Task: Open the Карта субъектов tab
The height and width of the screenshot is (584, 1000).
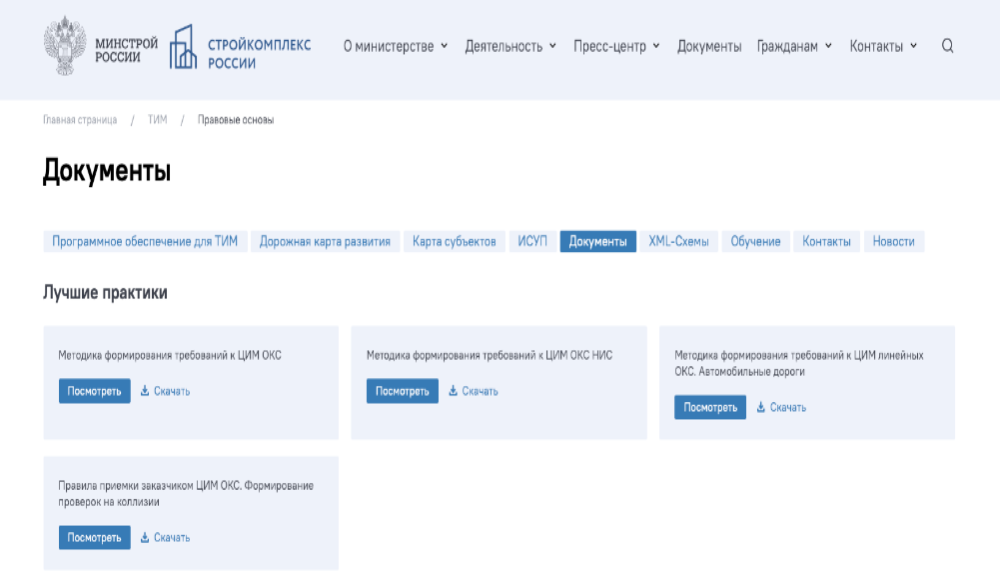Action: point(453,241)
